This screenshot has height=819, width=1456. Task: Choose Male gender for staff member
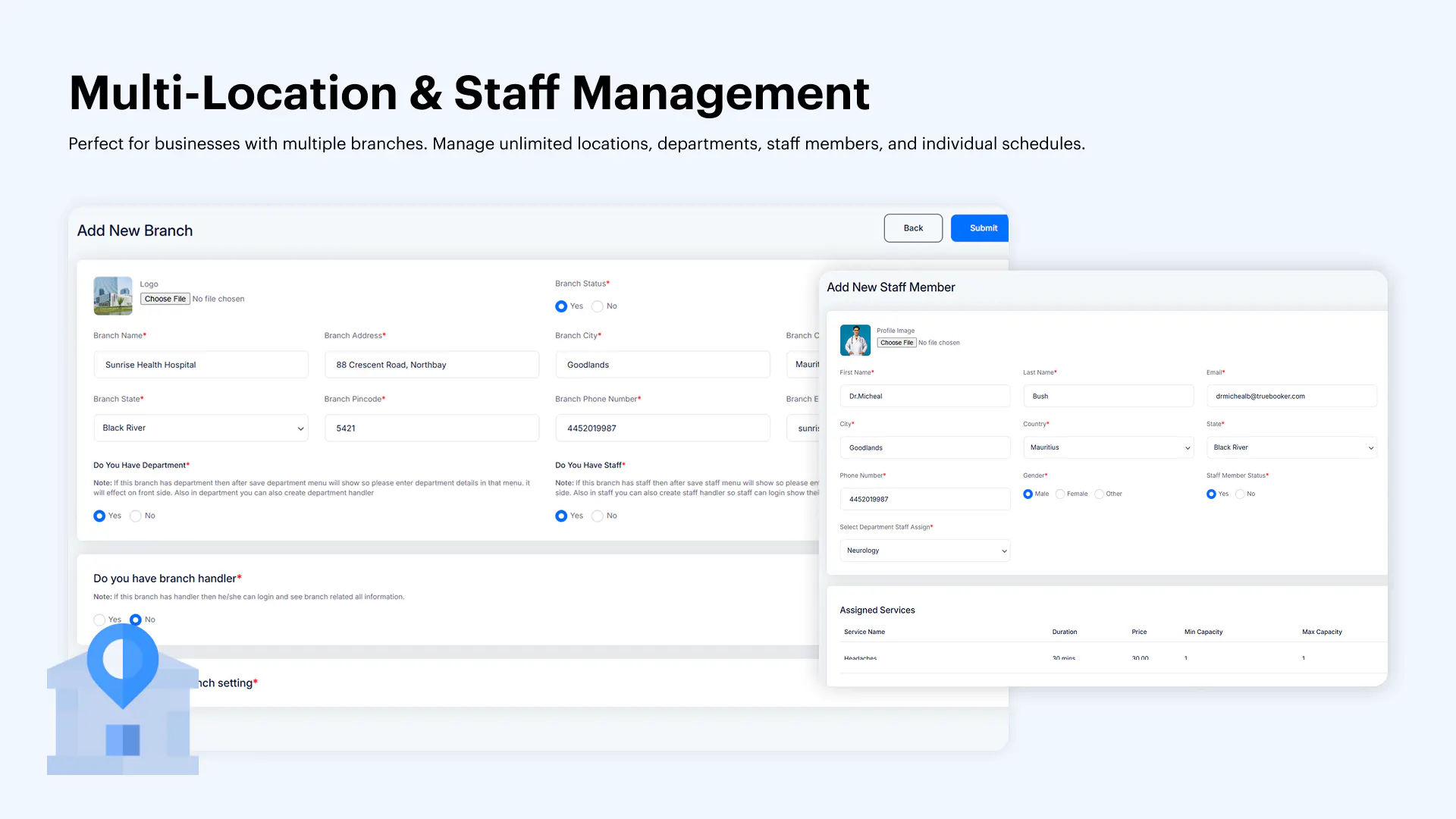coord(1028,494)
